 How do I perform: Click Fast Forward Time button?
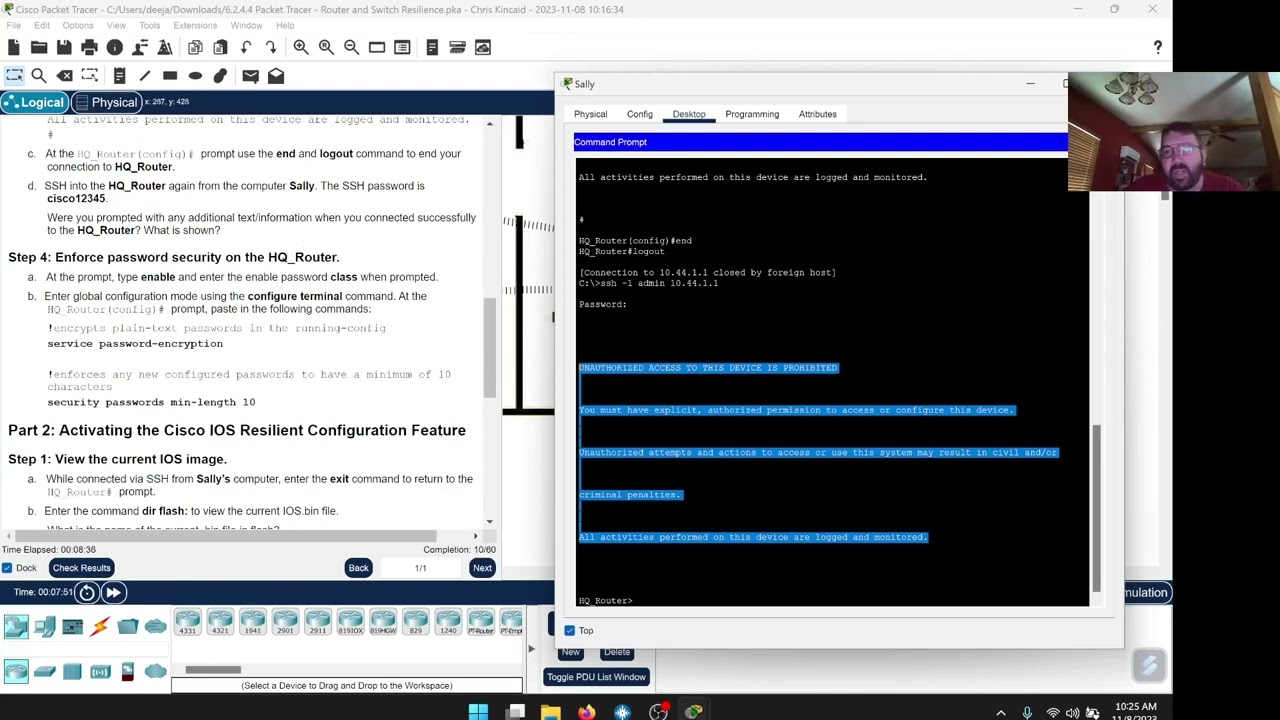point(113,593)
